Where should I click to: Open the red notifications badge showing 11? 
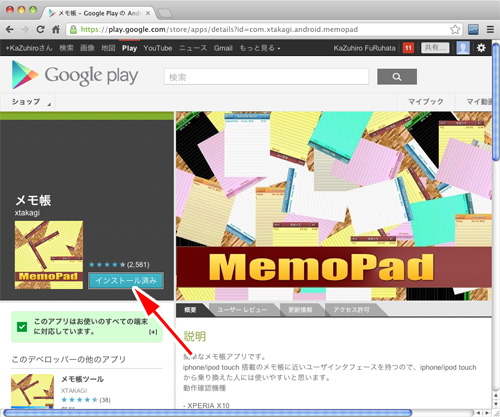click(x=408, y=48)
